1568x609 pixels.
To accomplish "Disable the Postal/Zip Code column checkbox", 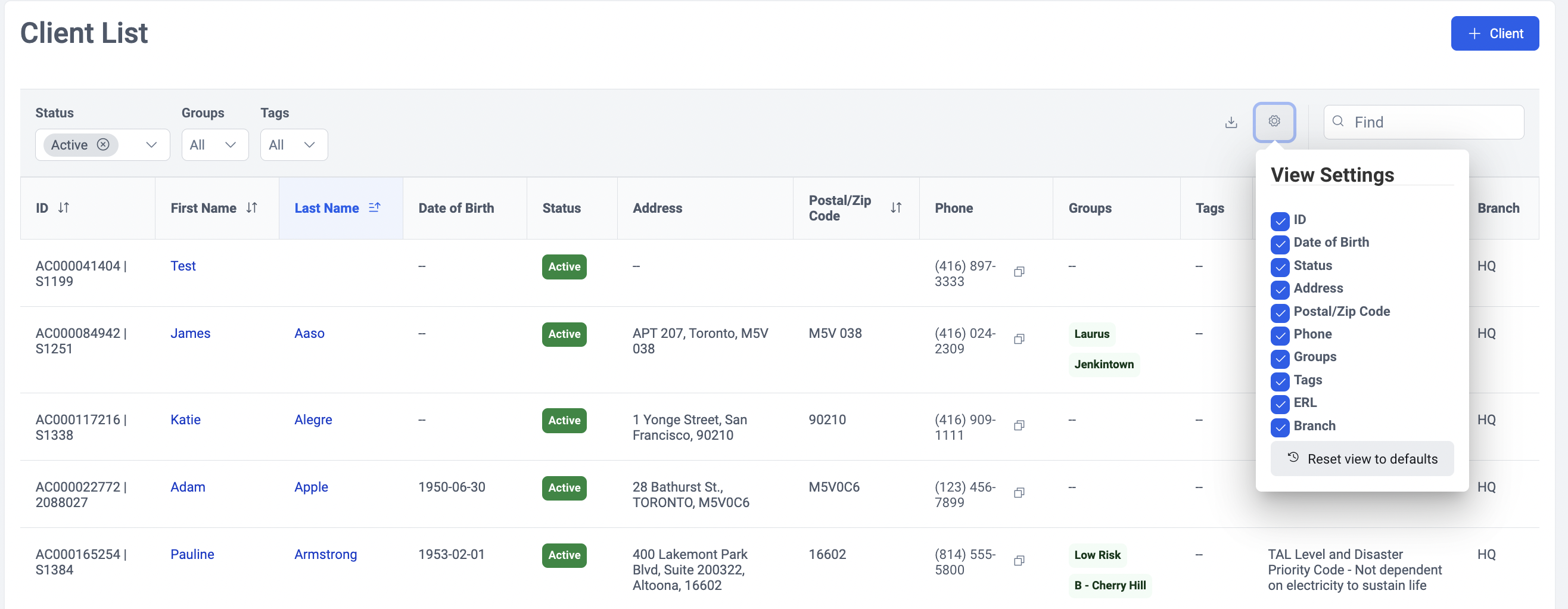I will pos(1280,313).
